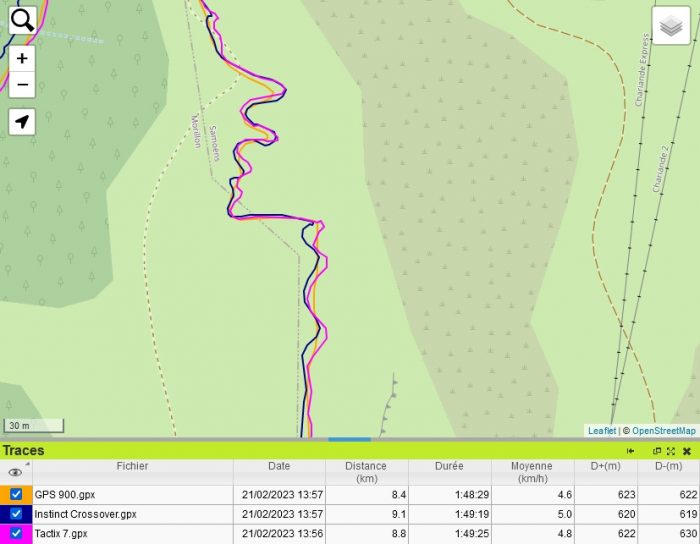Sort traces by Fichier column
Viewport: 700px width, 544px height.
coord(132,466)
